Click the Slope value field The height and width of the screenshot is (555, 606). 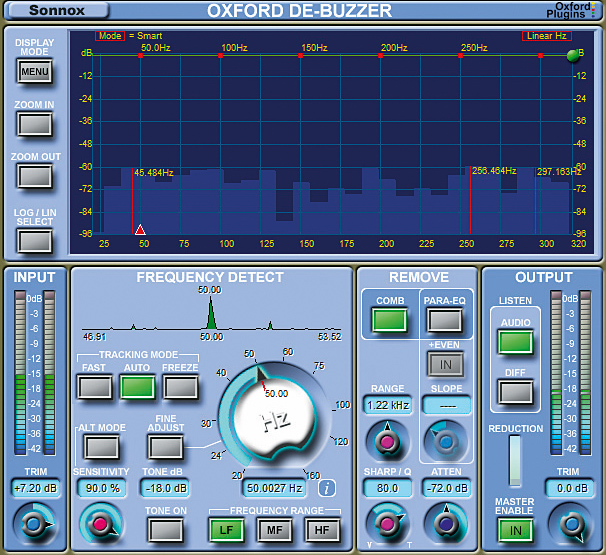447,405
